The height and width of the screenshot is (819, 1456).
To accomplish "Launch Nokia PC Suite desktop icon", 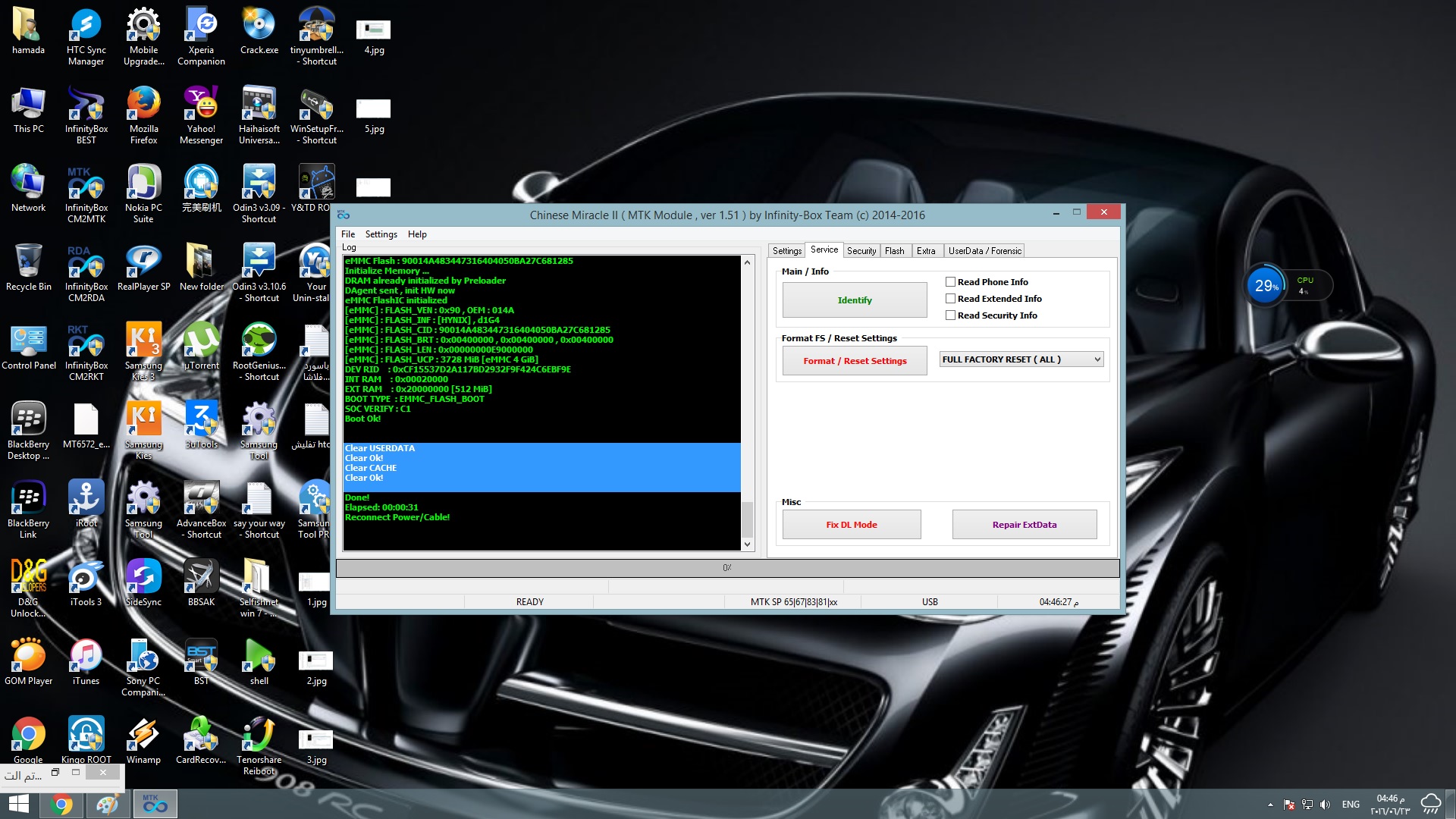I will tap(143, 195).
